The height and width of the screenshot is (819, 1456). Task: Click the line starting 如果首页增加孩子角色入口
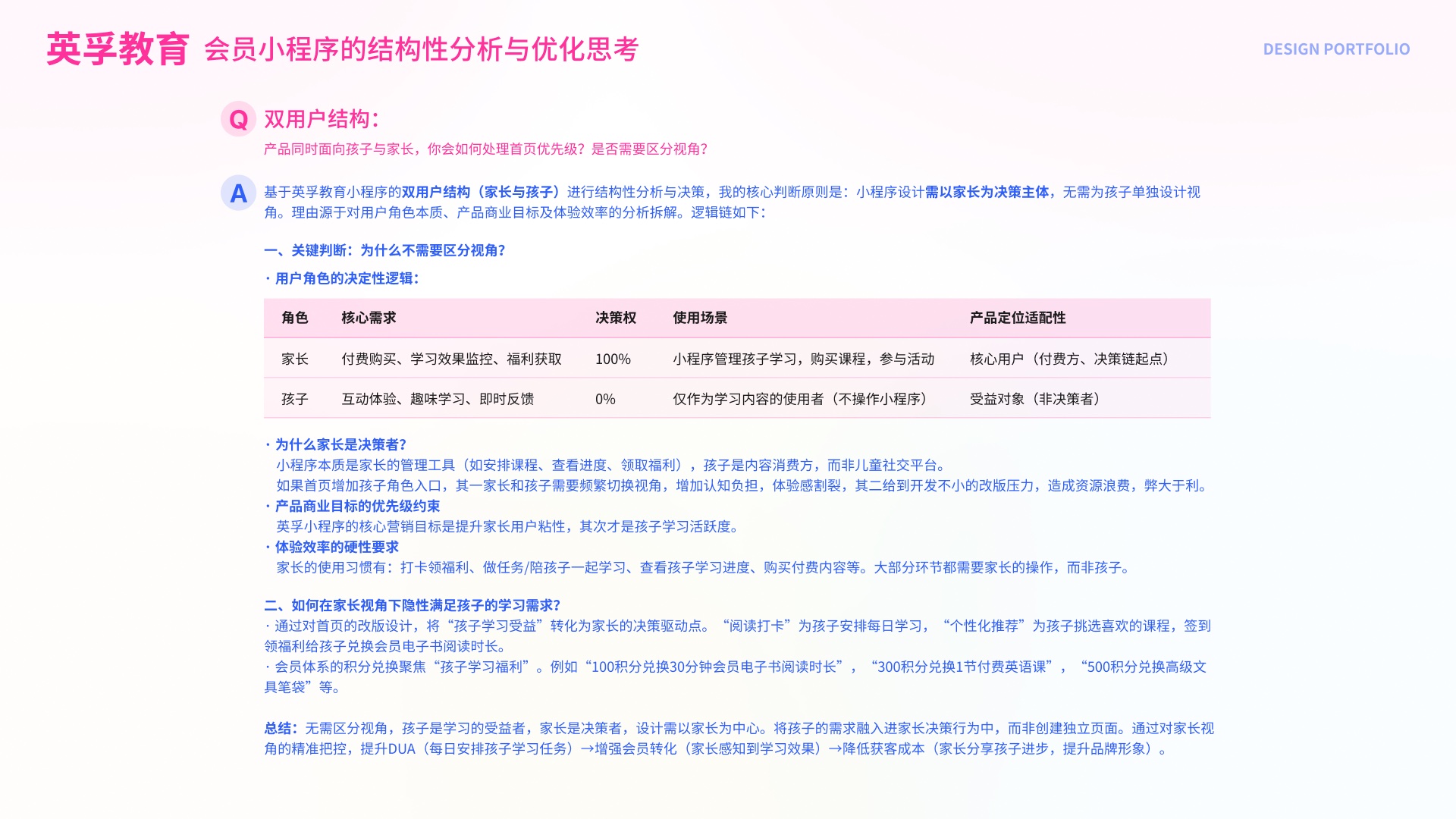(x=743, y=485)
